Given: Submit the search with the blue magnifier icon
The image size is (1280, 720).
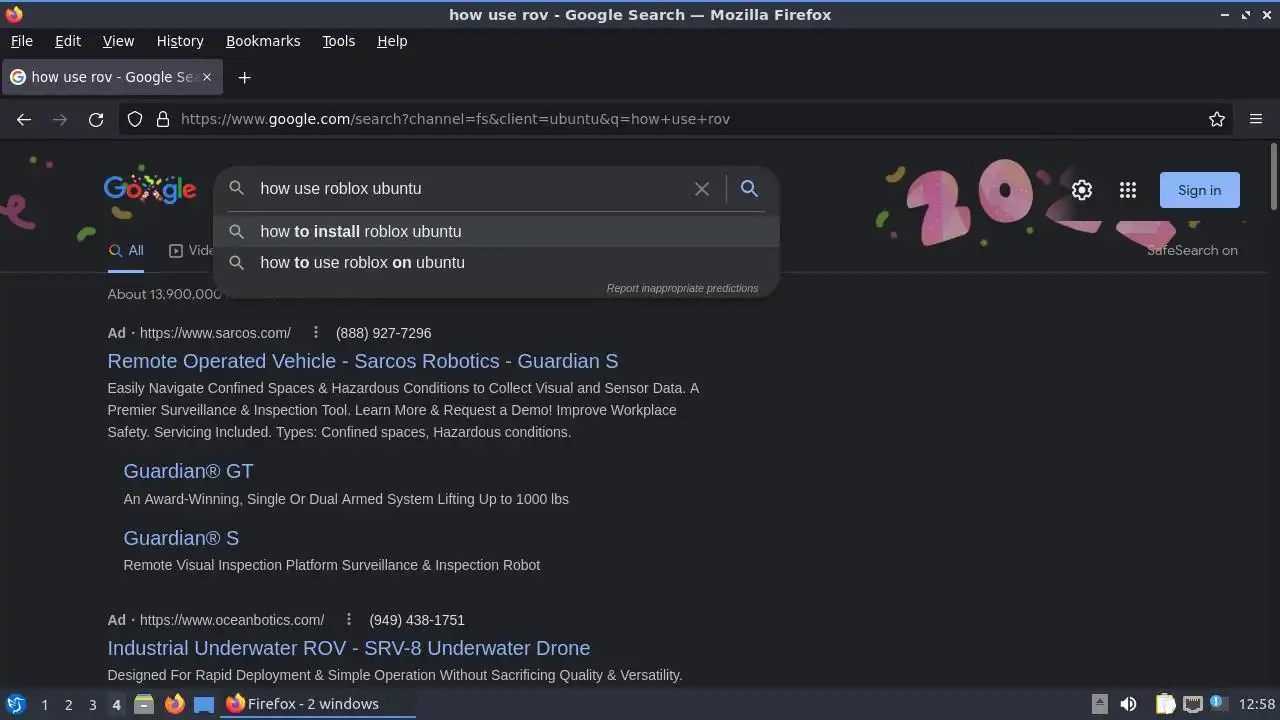Looking at the screenshot, I should (749, 188).
